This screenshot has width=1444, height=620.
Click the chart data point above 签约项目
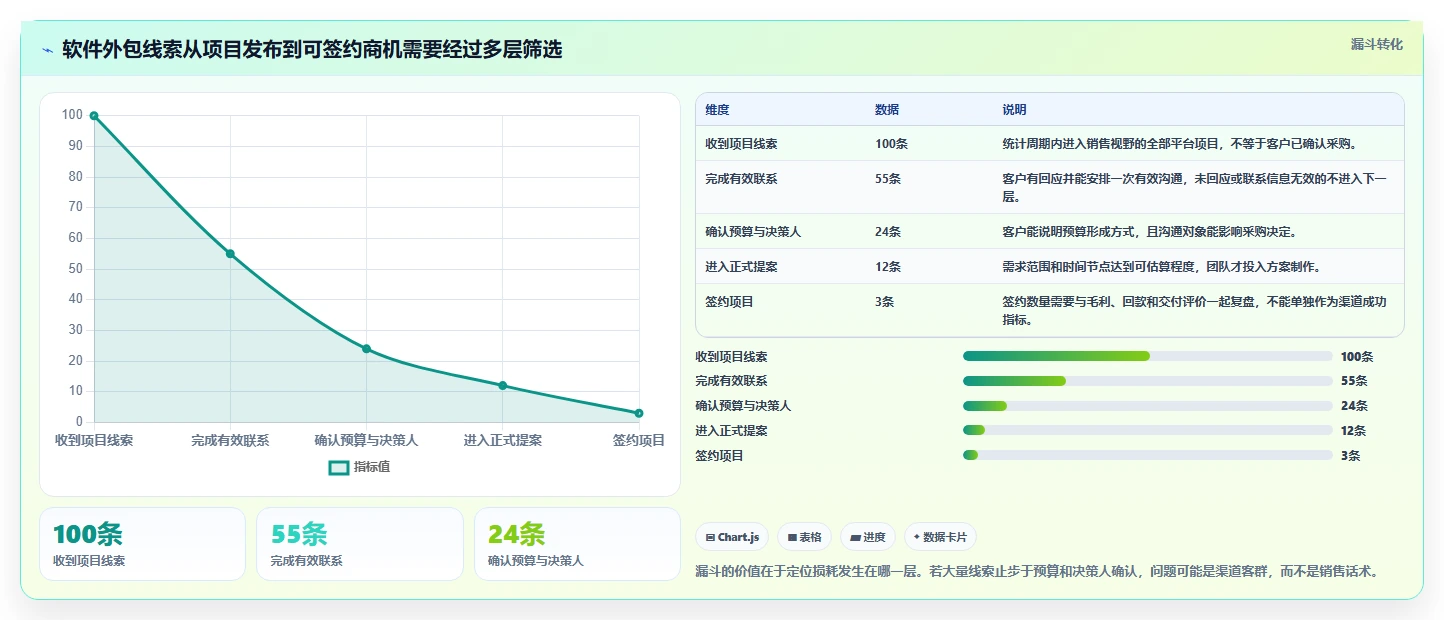(x=639, y=413)
